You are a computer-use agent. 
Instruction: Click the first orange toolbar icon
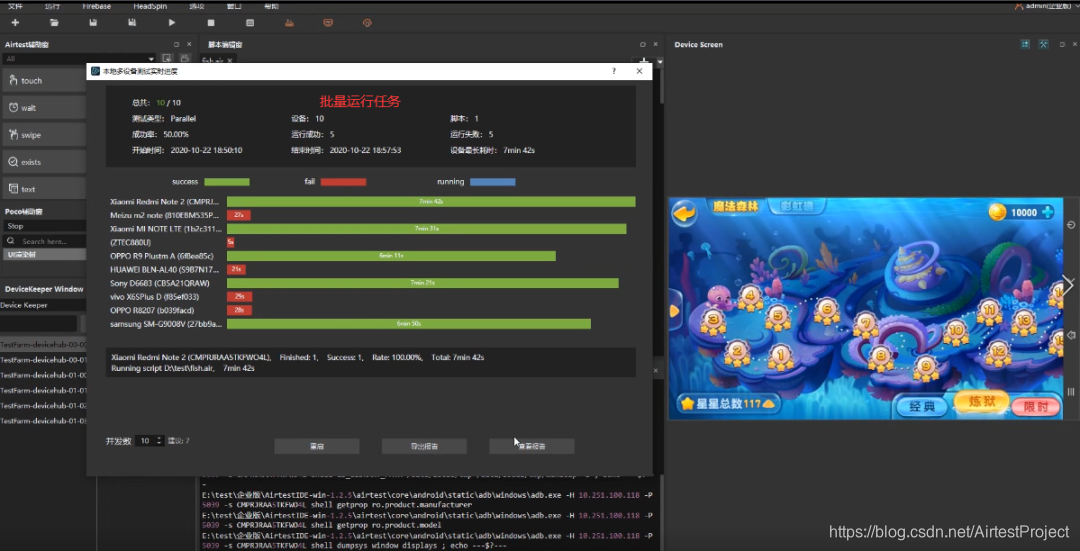tap(289, 23)
